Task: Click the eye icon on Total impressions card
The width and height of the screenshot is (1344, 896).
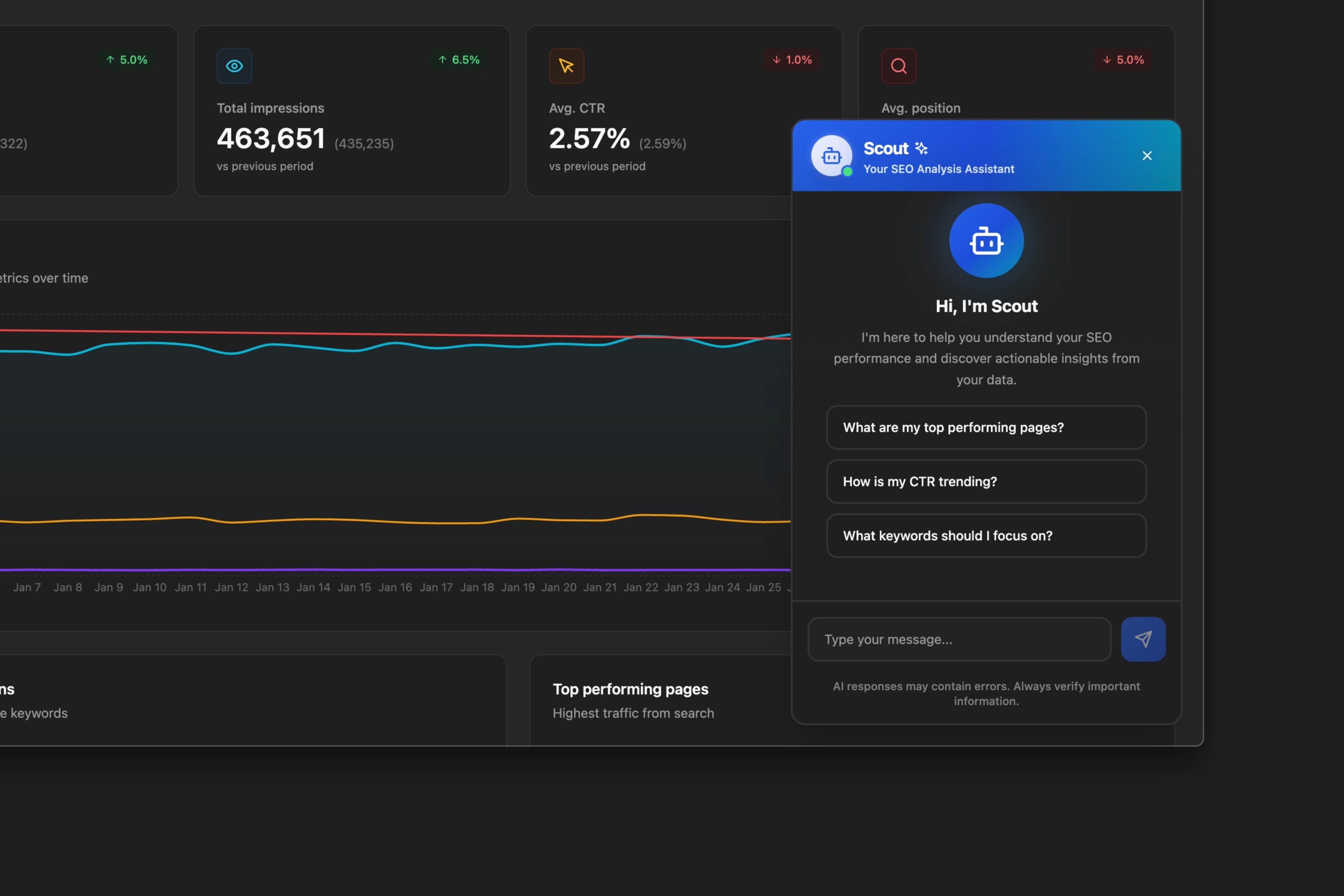Action: (x=234, y=66)
